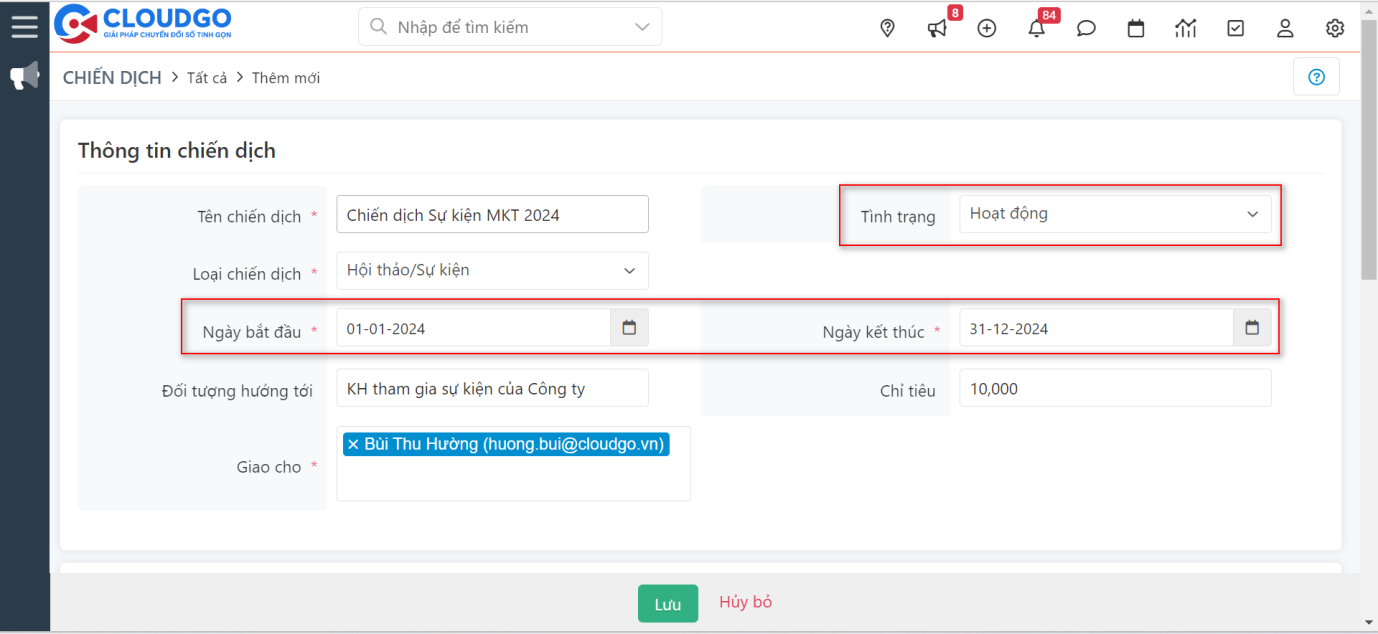Open the Ngày bắt đầu date picker
Screen dimensions: 1378x634
(x=629, y=328)
